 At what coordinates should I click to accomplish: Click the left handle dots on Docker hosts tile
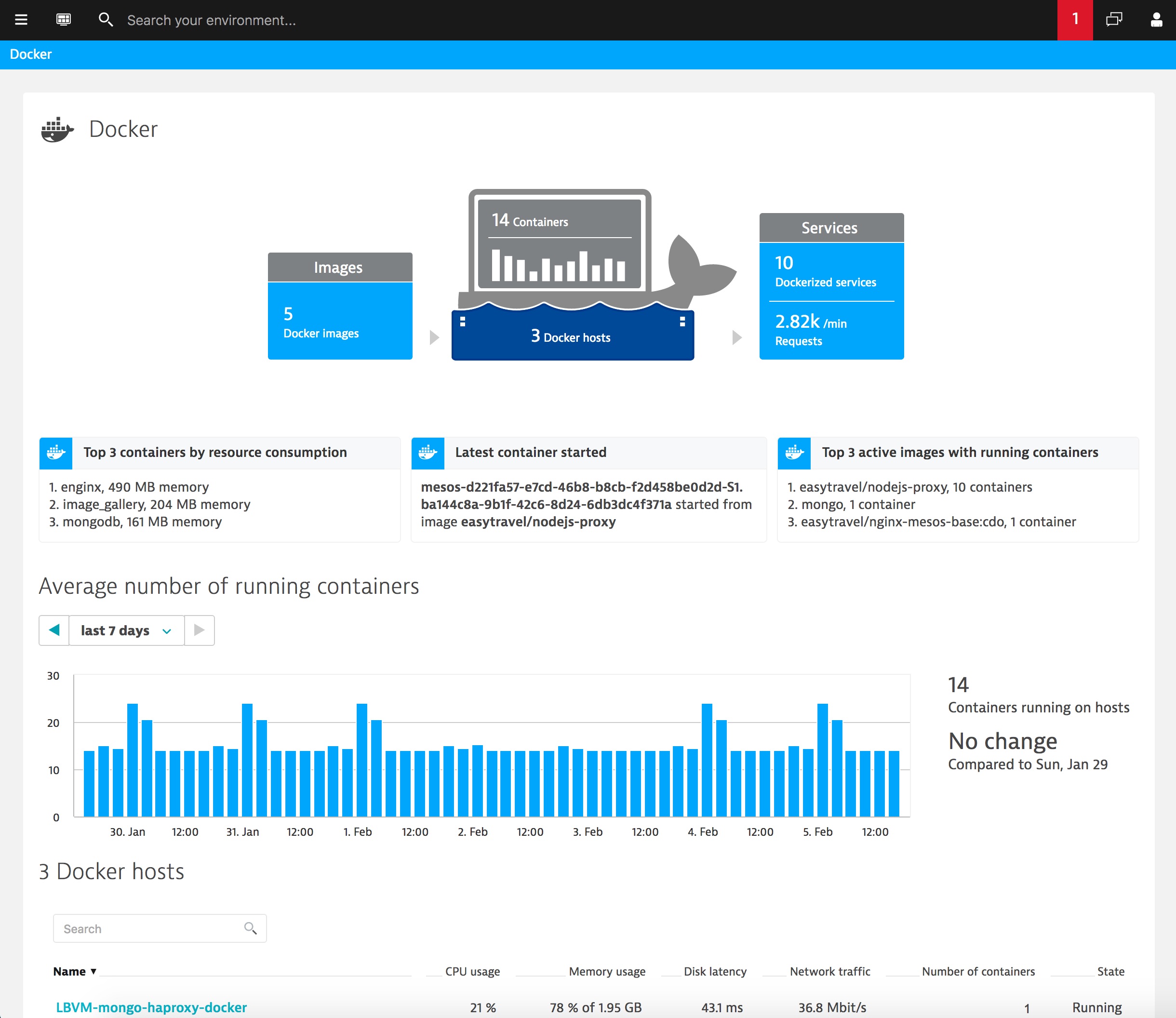(x=462, y=321)
